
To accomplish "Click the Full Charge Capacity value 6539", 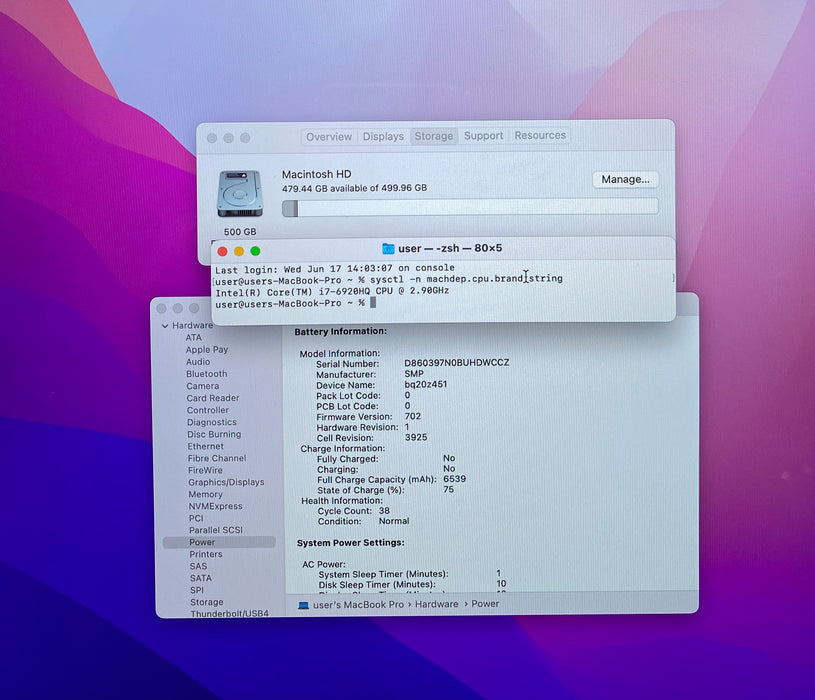I will [x=454, y=479].
